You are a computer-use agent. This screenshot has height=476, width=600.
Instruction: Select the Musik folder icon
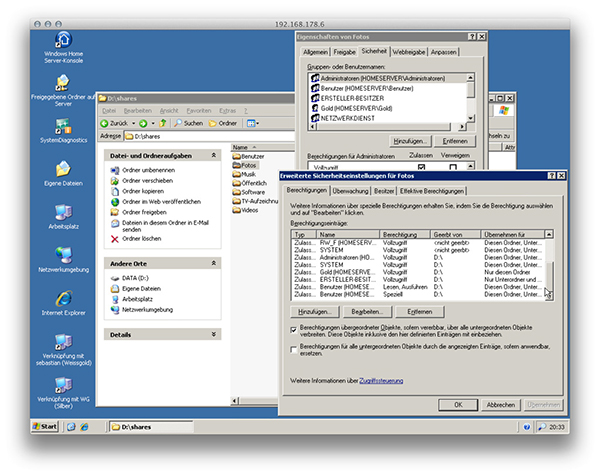(x=237, y=174)
